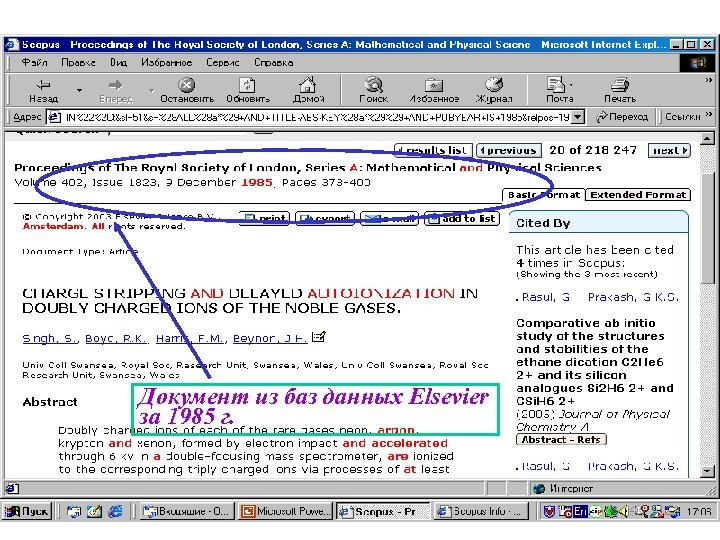Open the Справка menu
This screenshot has width=720, height=540.
click(274, 62)
